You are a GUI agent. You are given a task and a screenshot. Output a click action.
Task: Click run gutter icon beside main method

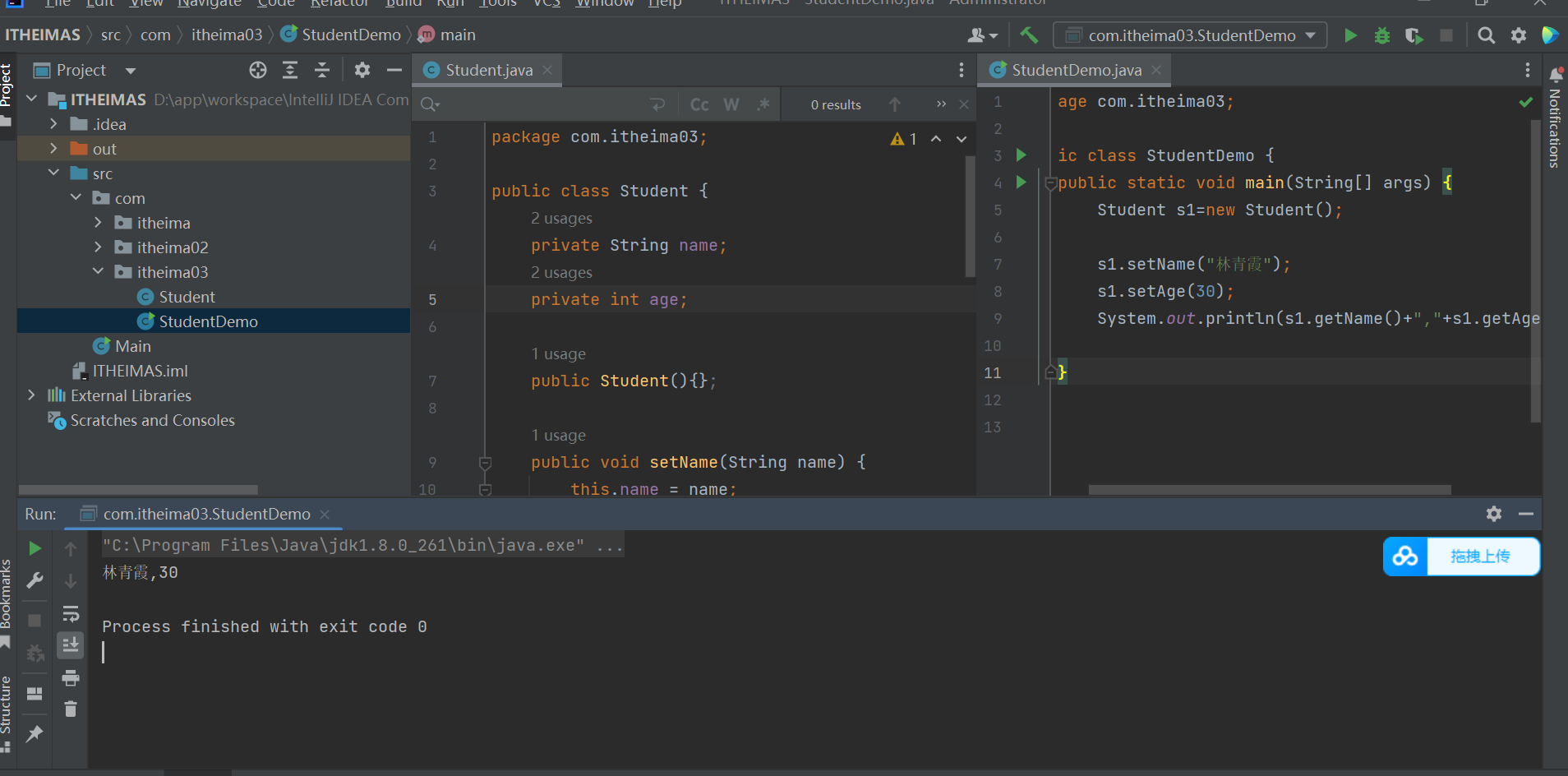click(1022, 182)
